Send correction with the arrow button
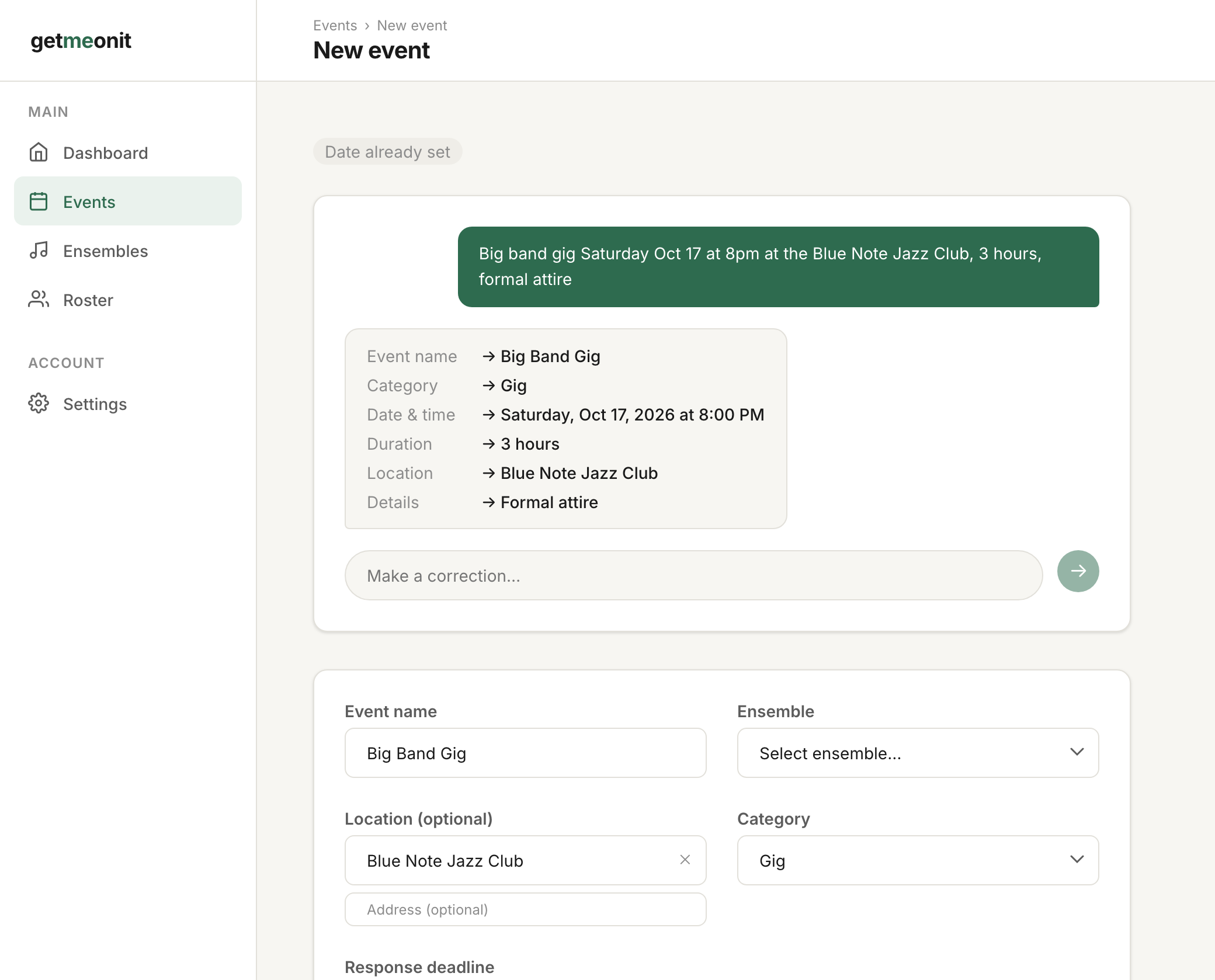1215x980 pixels. [x=1078, y=571]
